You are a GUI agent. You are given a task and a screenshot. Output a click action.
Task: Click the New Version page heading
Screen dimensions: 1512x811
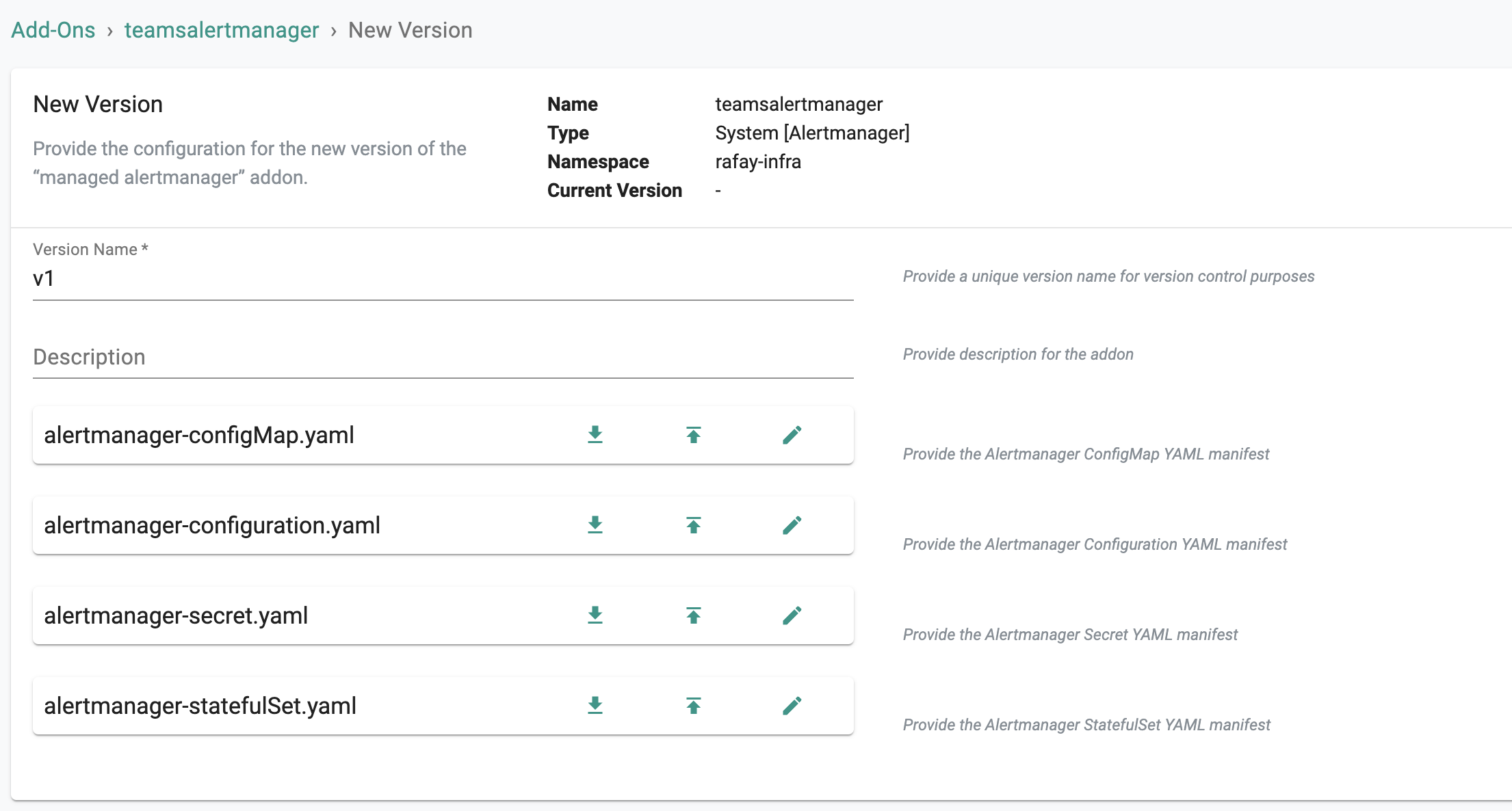coord(98,105)
